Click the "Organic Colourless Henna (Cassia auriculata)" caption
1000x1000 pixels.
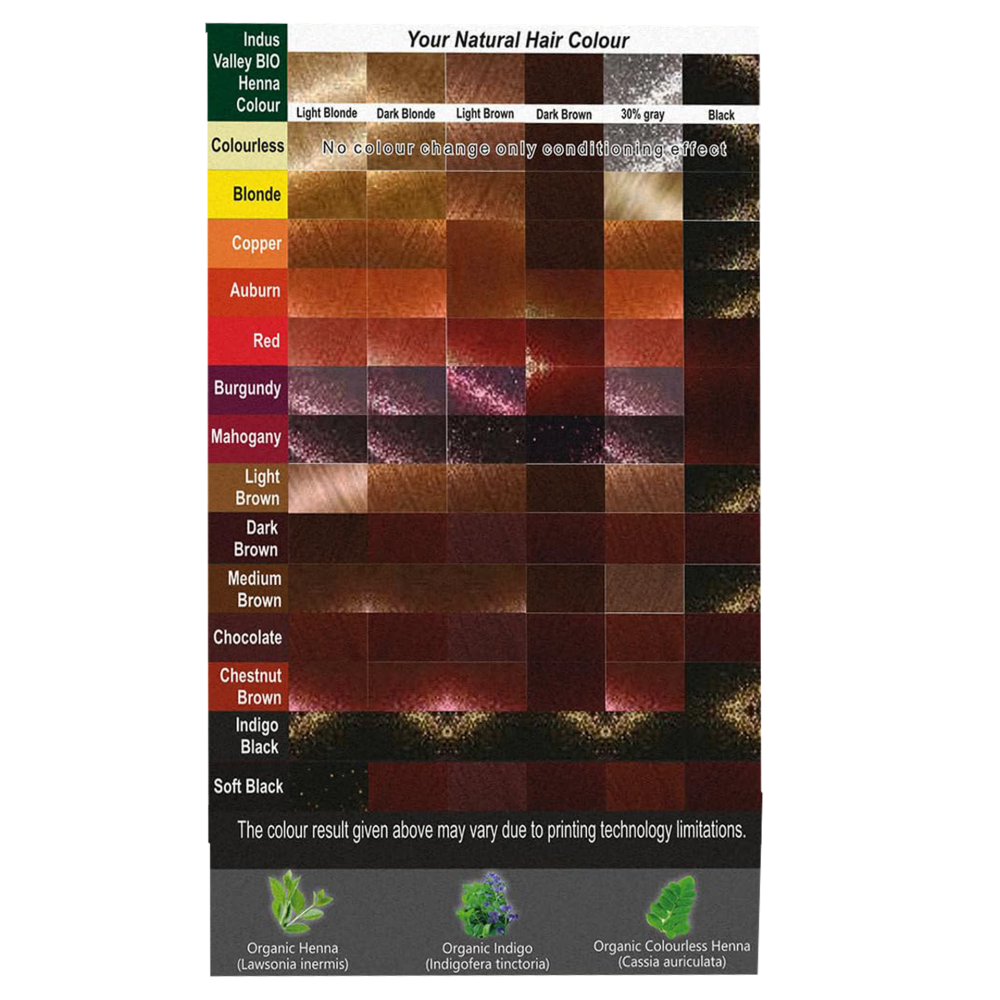point(672,954)
